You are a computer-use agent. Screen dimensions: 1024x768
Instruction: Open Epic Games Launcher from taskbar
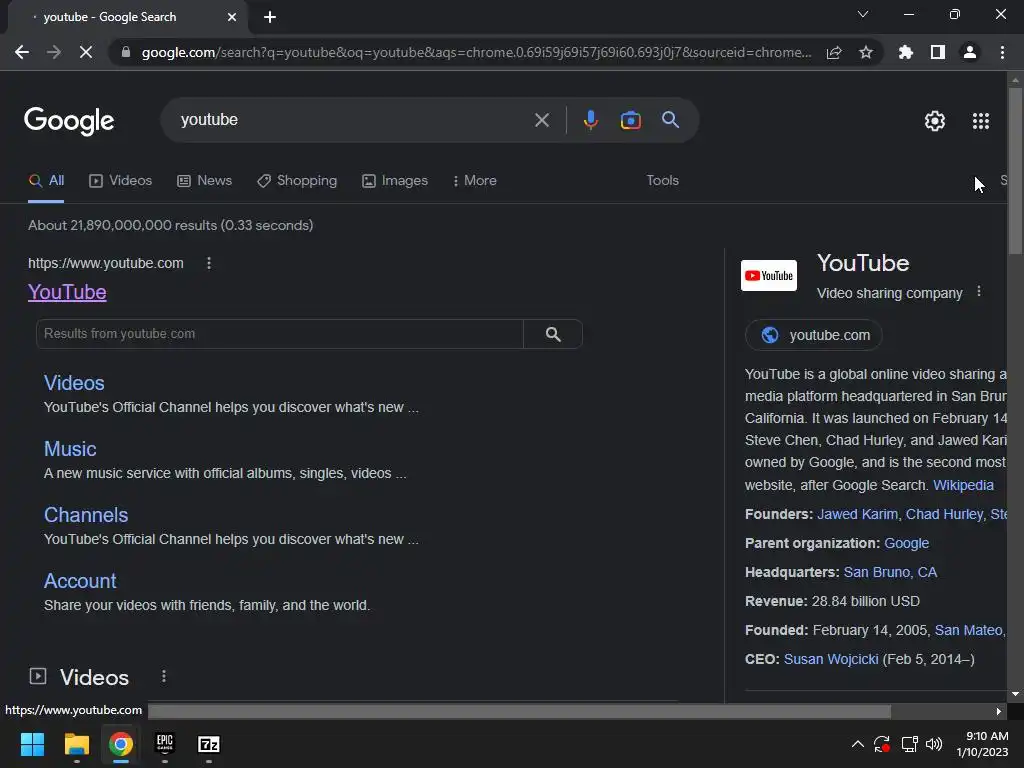(x=165, y=744)
